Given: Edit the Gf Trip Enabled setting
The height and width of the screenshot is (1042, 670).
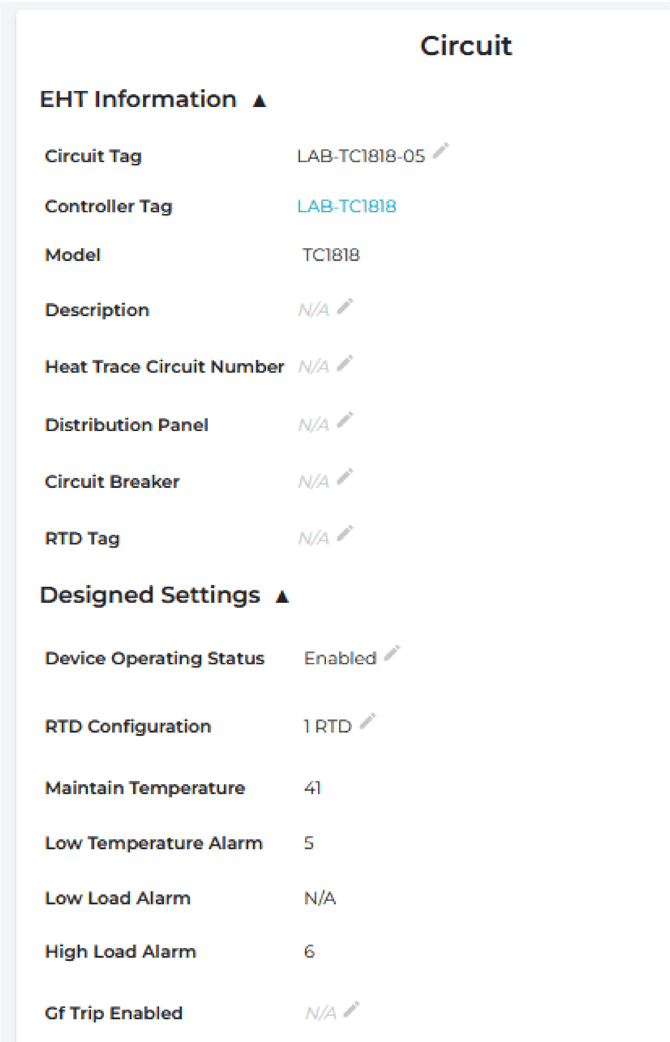Looking at the screenshot, I should (x=351, y=1010).
